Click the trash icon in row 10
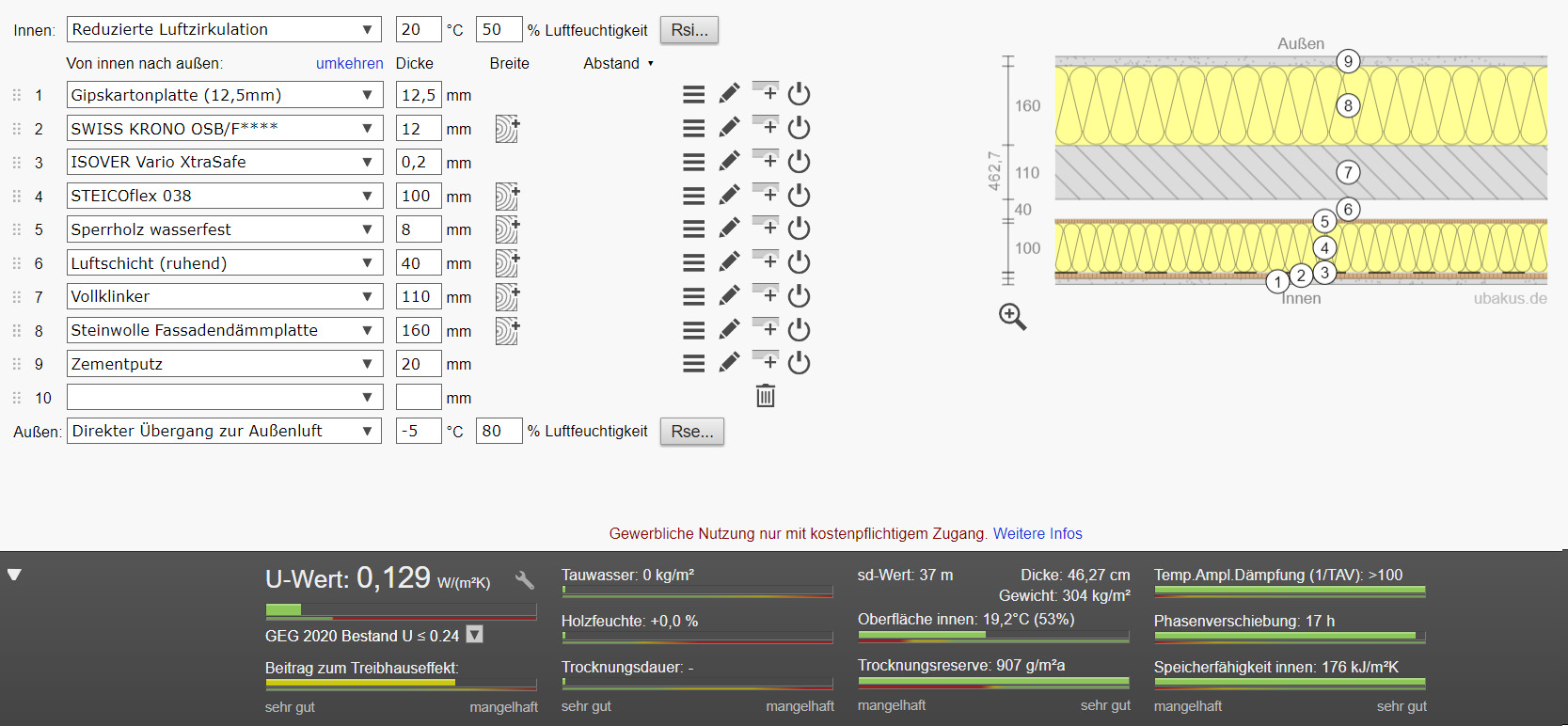 point(766,397)
